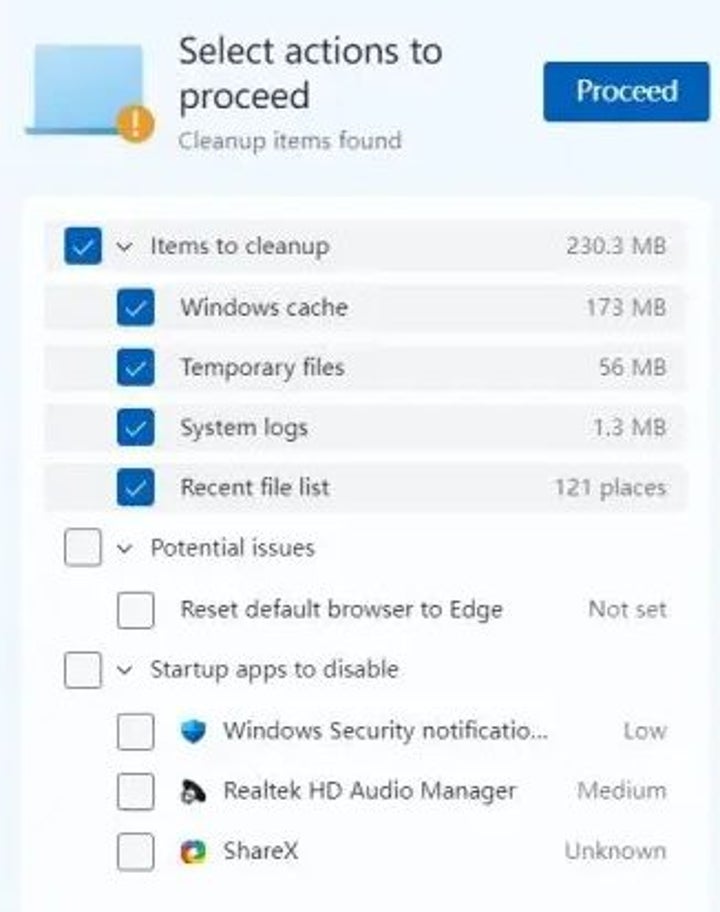Image resolution: width=720 pixels, height=912 pixels.
Task: Enable Reset default browser to Edge
Action: (x=135, y=610)
